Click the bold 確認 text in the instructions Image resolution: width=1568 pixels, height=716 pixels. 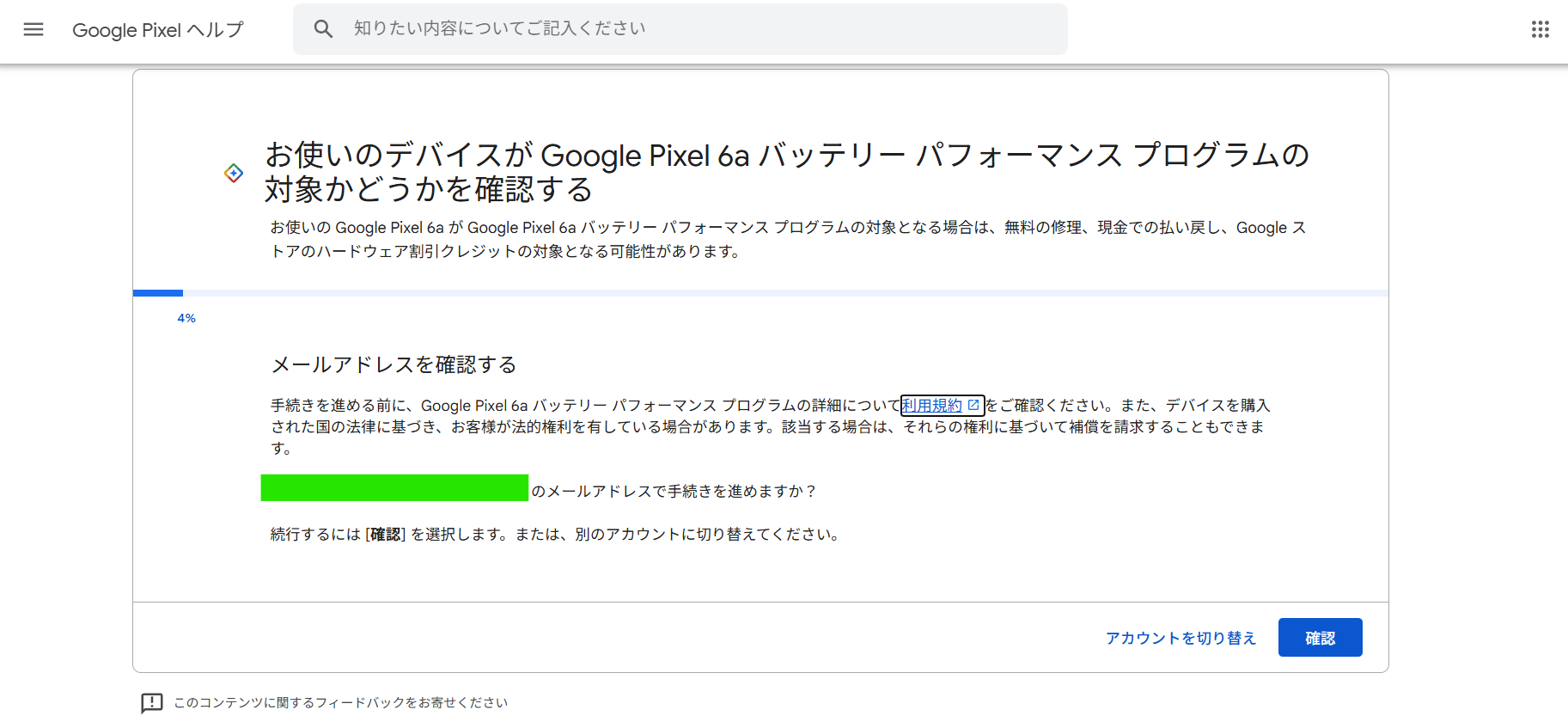tap(385, 534)
